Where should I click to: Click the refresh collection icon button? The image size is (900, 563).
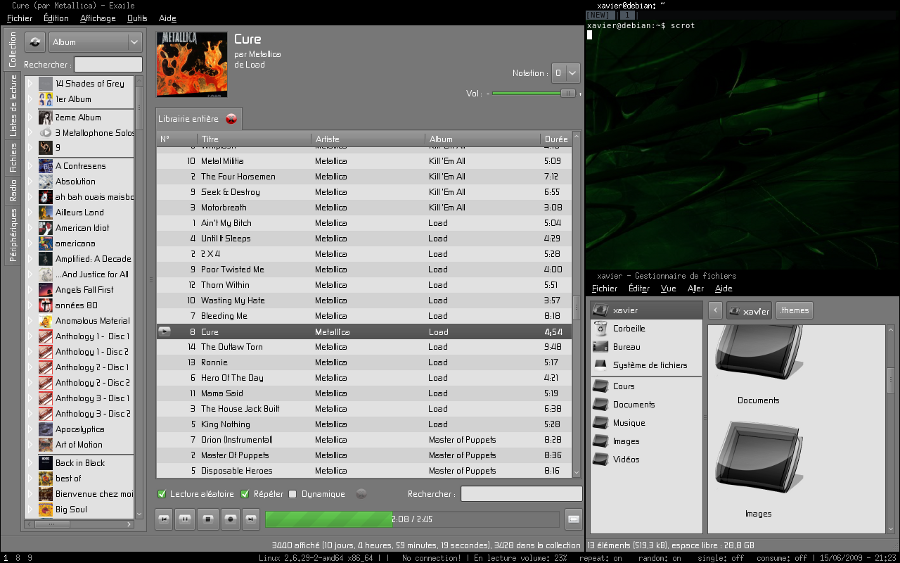[x=35, y=42]
